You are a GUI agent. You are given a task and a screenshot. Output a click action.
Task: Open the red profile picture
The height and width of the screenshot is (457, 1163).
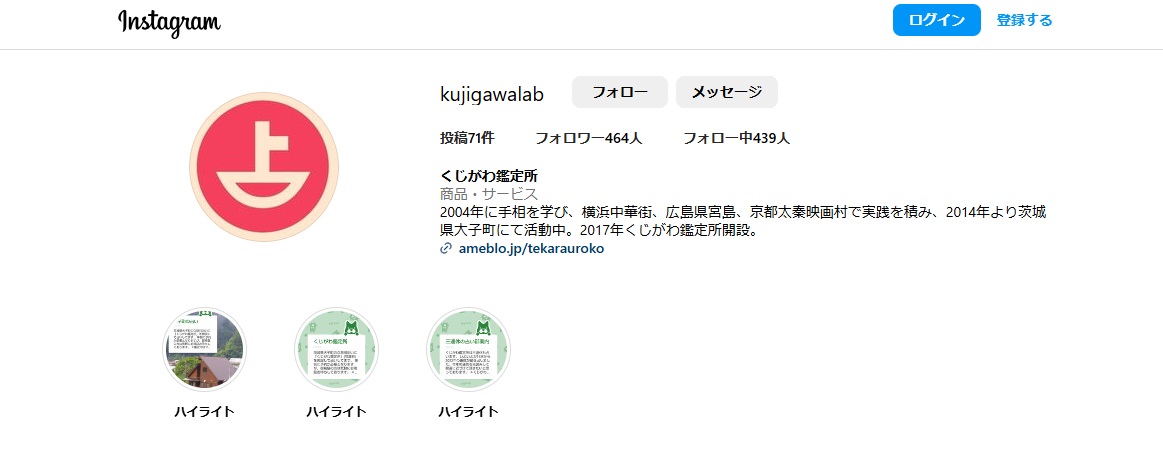(264, 166)
